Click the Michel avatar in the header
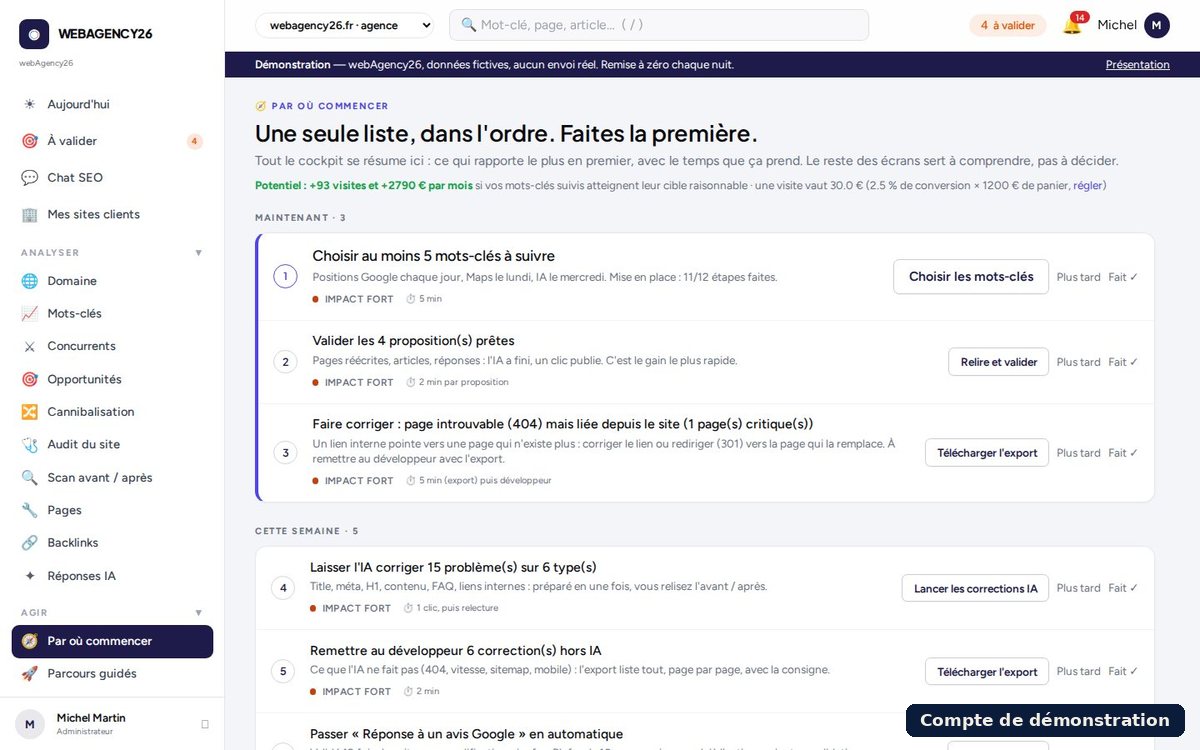Image resolution: width=1200 pixels, height=750 pixels. click(1157, 25)
